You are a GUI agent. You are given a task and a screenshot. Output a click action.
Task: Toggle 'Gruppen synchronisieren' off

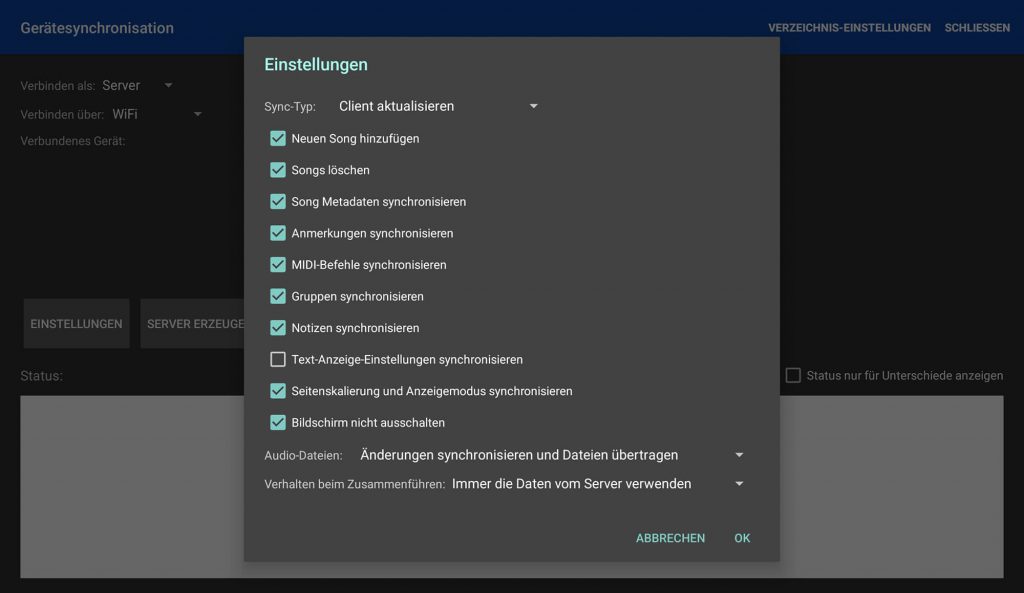point(277,296)
